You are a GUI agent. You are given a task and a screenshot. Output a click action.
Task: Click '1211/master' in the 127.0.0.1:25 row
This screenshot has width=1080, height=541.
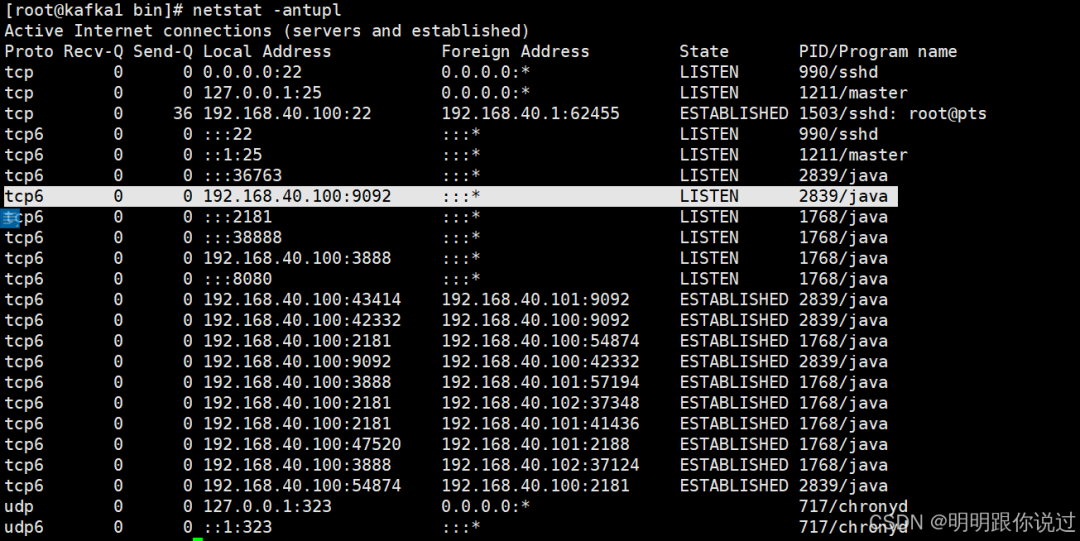(853, 93)
